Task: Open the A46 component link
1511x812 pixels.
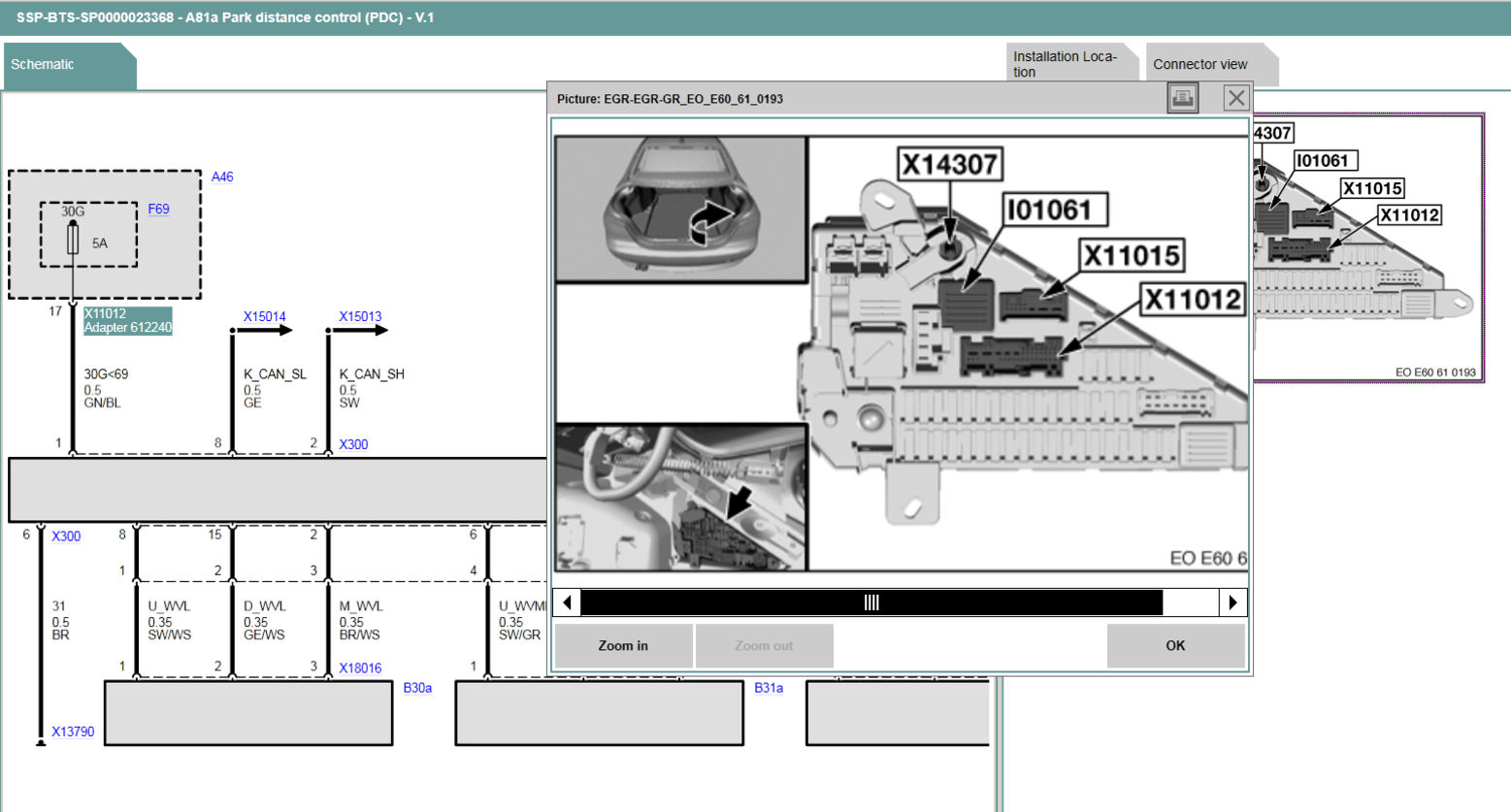Action: tap(222, 177)
